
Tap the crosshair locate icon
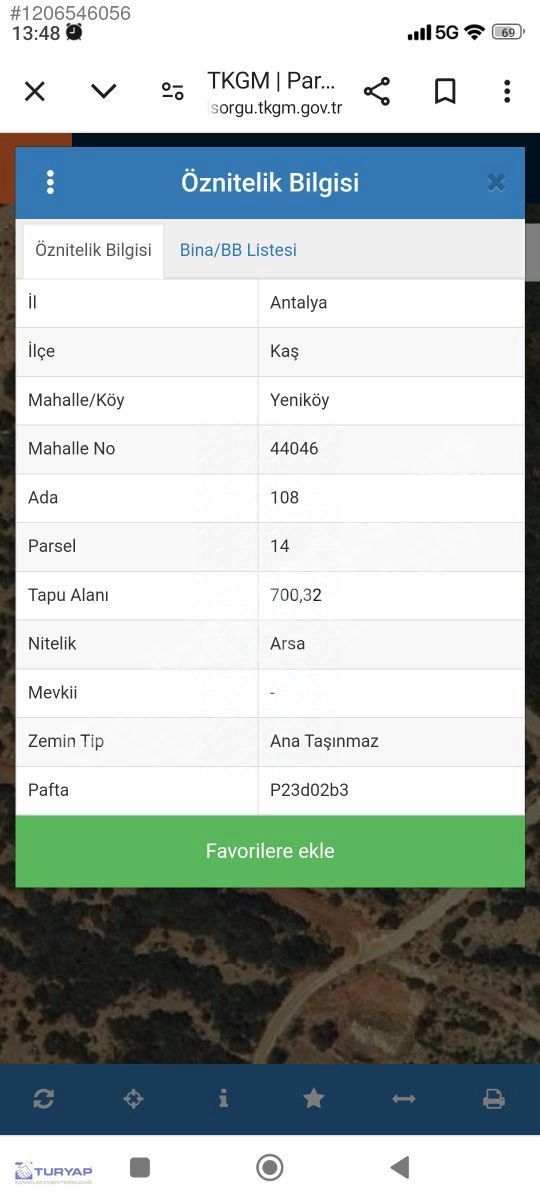pos(133,1099)
